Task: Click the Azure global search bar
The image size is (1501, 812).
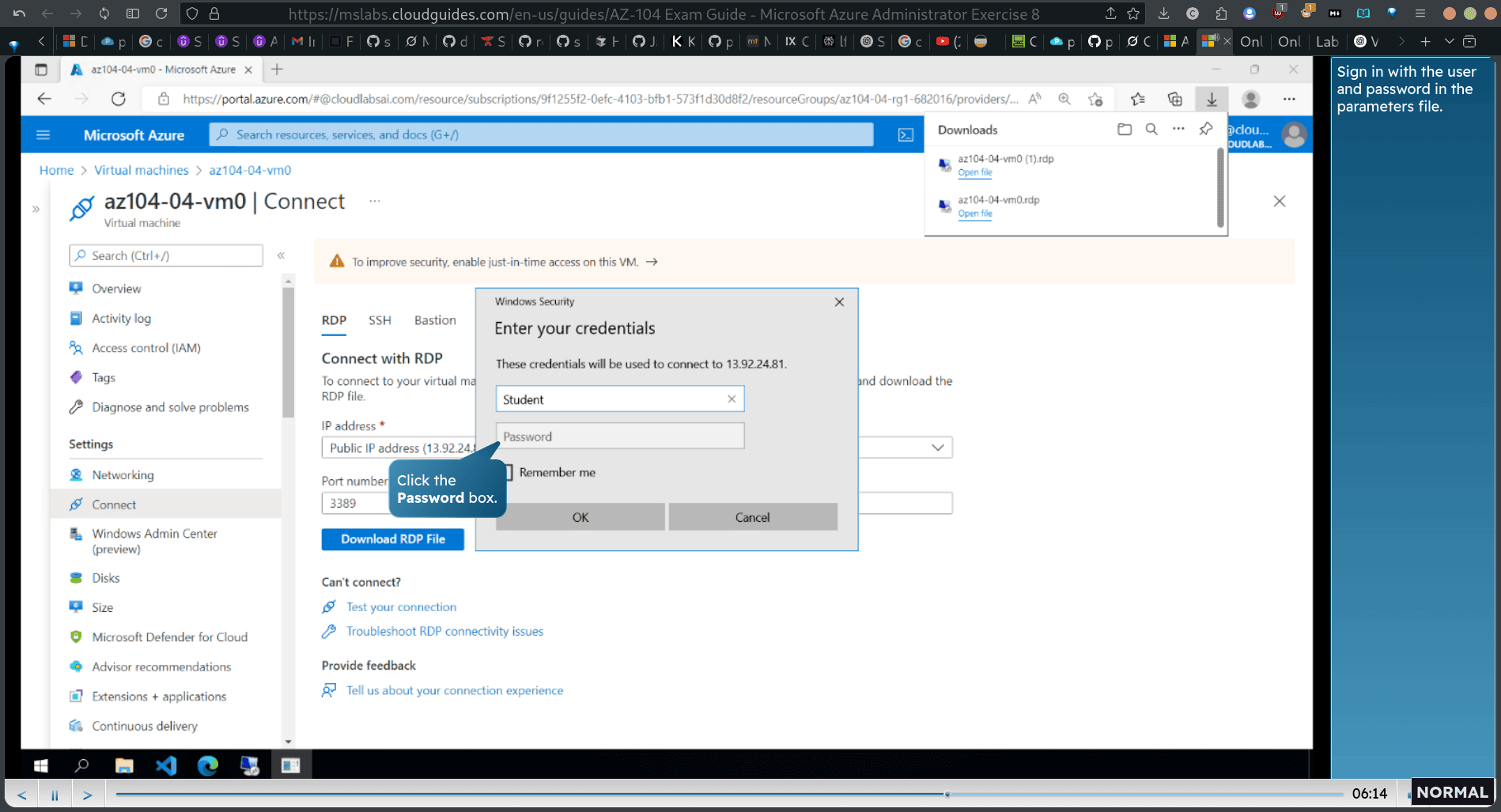Action: pos(542,135)
